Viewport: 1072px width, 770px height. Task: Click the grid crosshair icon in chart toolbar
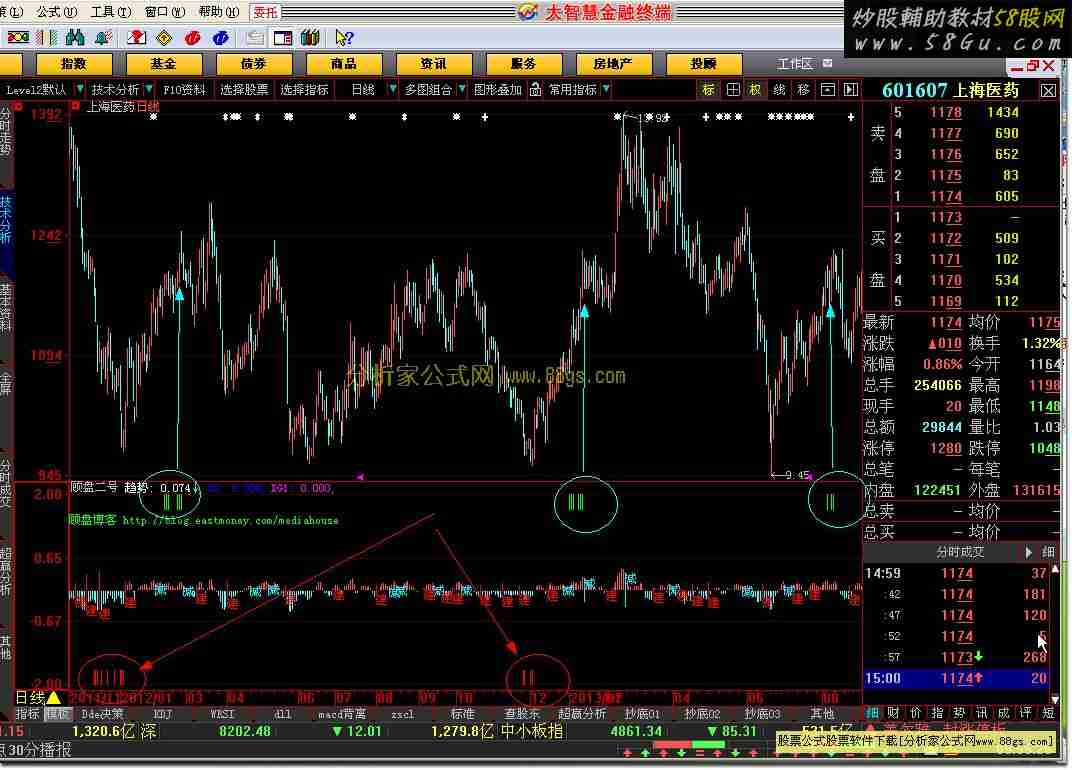click(x=732, y=90)
